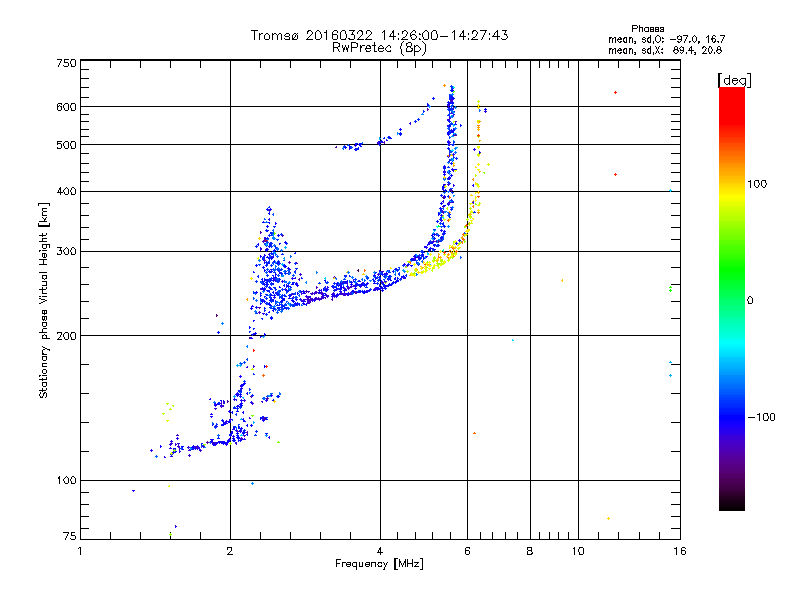Click y-axis tick label '100'
This screenshot has height=600, width=800.
66,481
